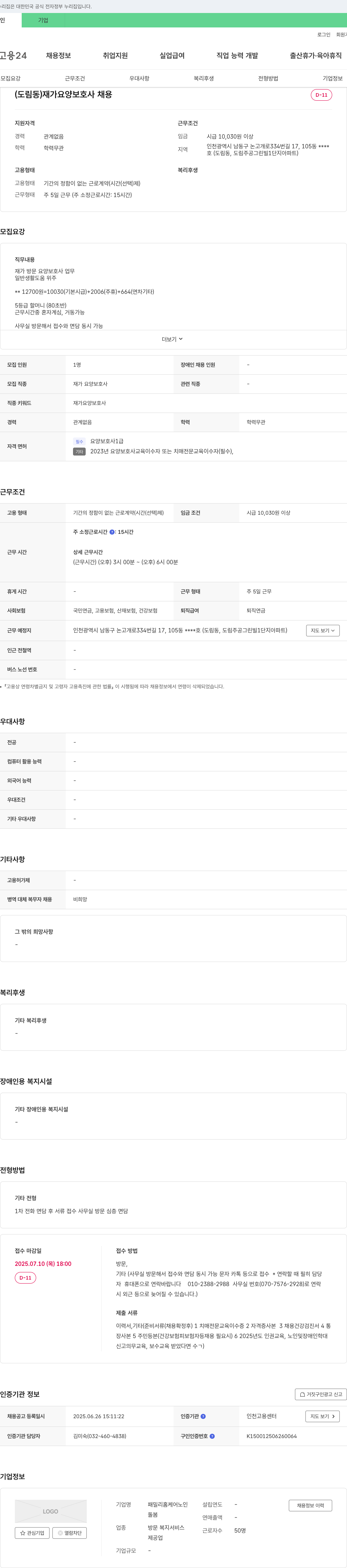This screenshot has width=347, height=1568.
Task: Click the D-11 badge beside job title
Action: pos(321,95)
